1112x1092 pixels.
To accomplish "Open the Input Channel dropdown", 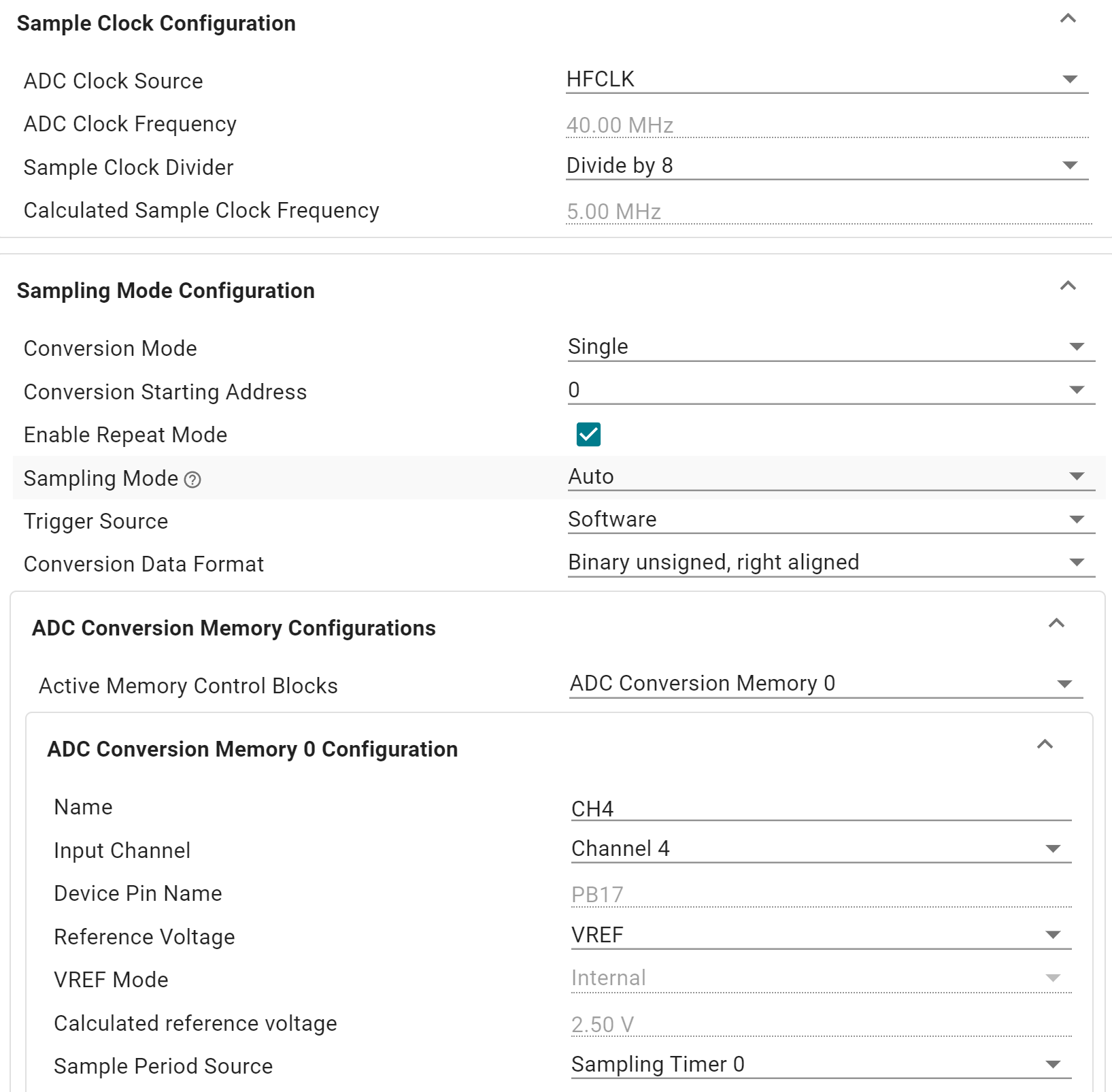I will point(820,849).
